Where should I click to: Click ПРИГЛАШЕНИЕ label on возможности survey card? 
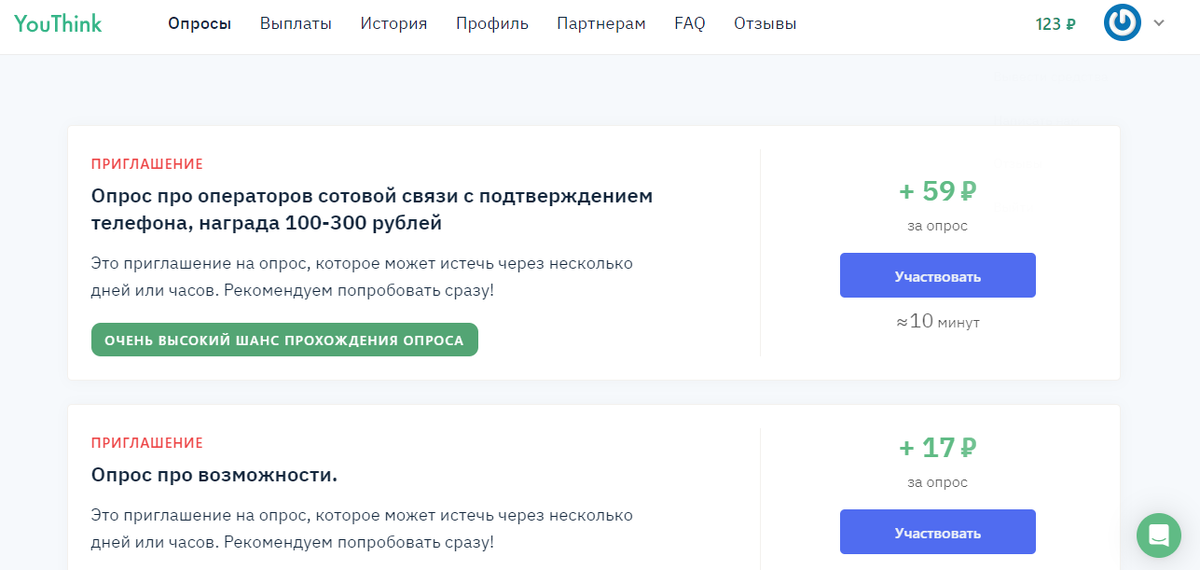pyautogui.click(x=147, y=443)
